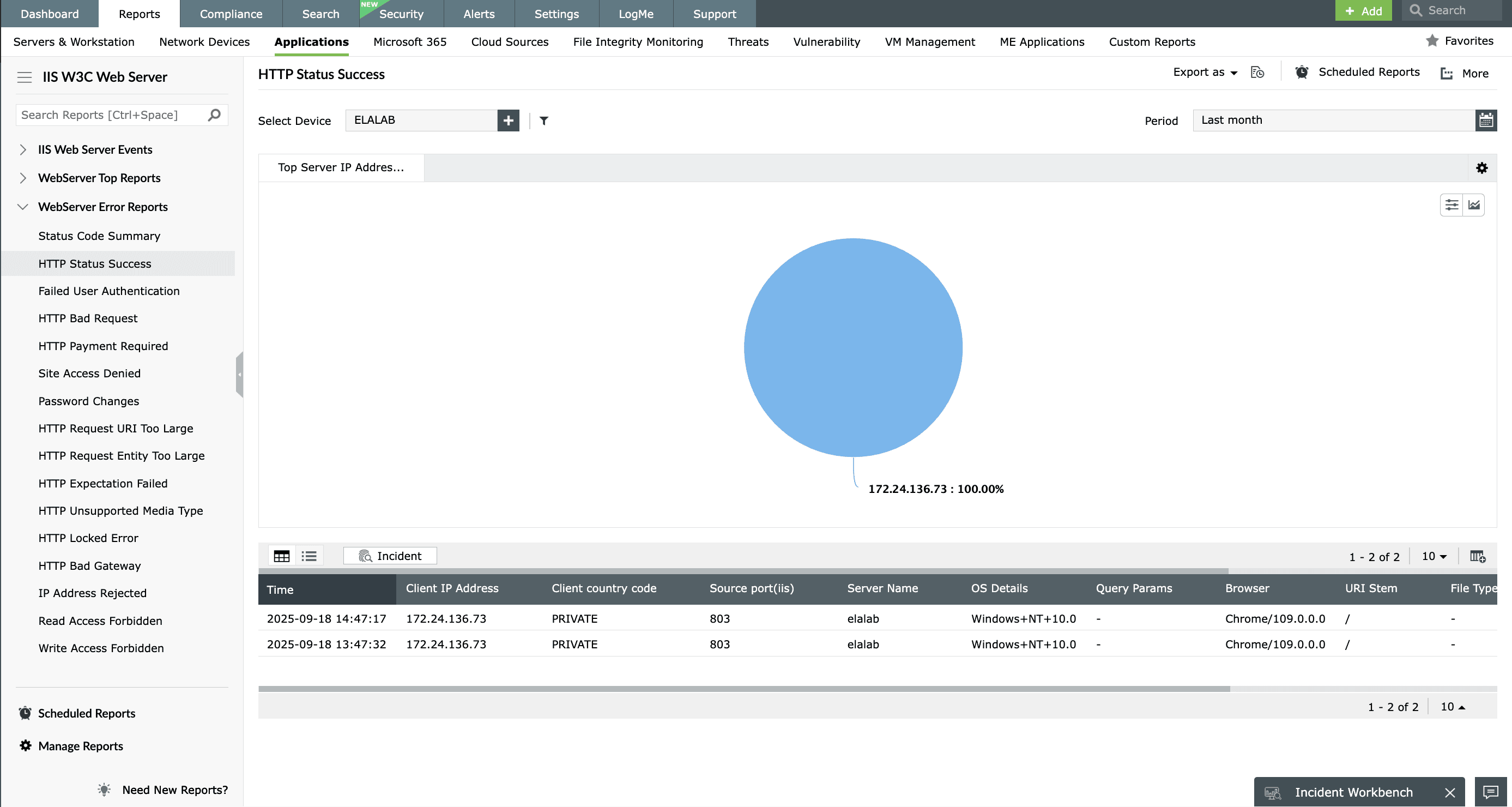Open the Period calendar picker icon
The width and height of the screenshot is (1512, 807).
click(x=1485, y=121)
